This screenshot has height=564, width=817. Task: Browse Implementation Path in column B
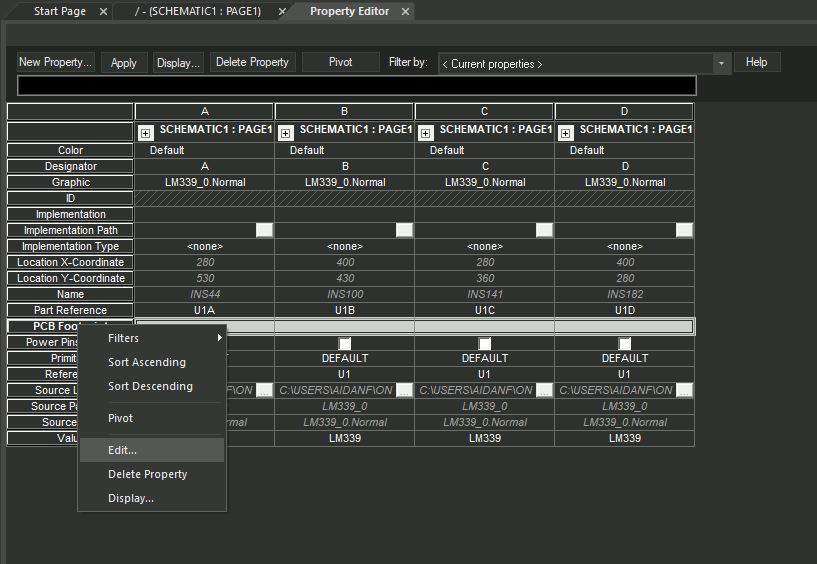404,230
